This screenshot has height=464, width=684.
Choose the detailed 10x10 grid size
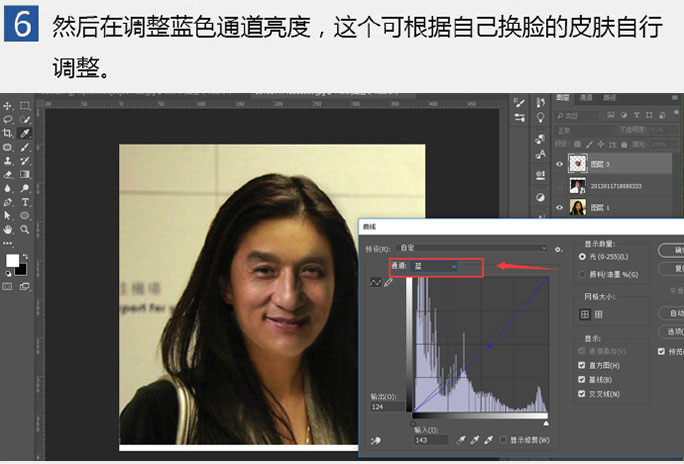(599, 314)
